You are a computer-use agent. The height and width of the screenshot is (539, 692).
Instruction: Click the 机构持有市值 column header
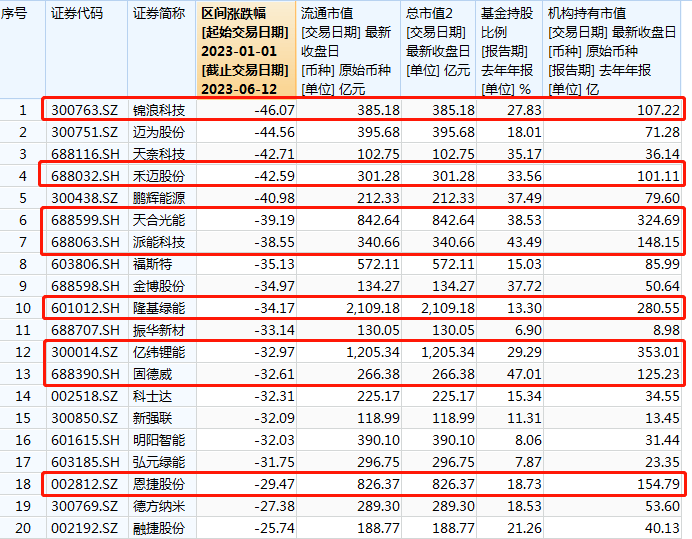coord(612,50)
